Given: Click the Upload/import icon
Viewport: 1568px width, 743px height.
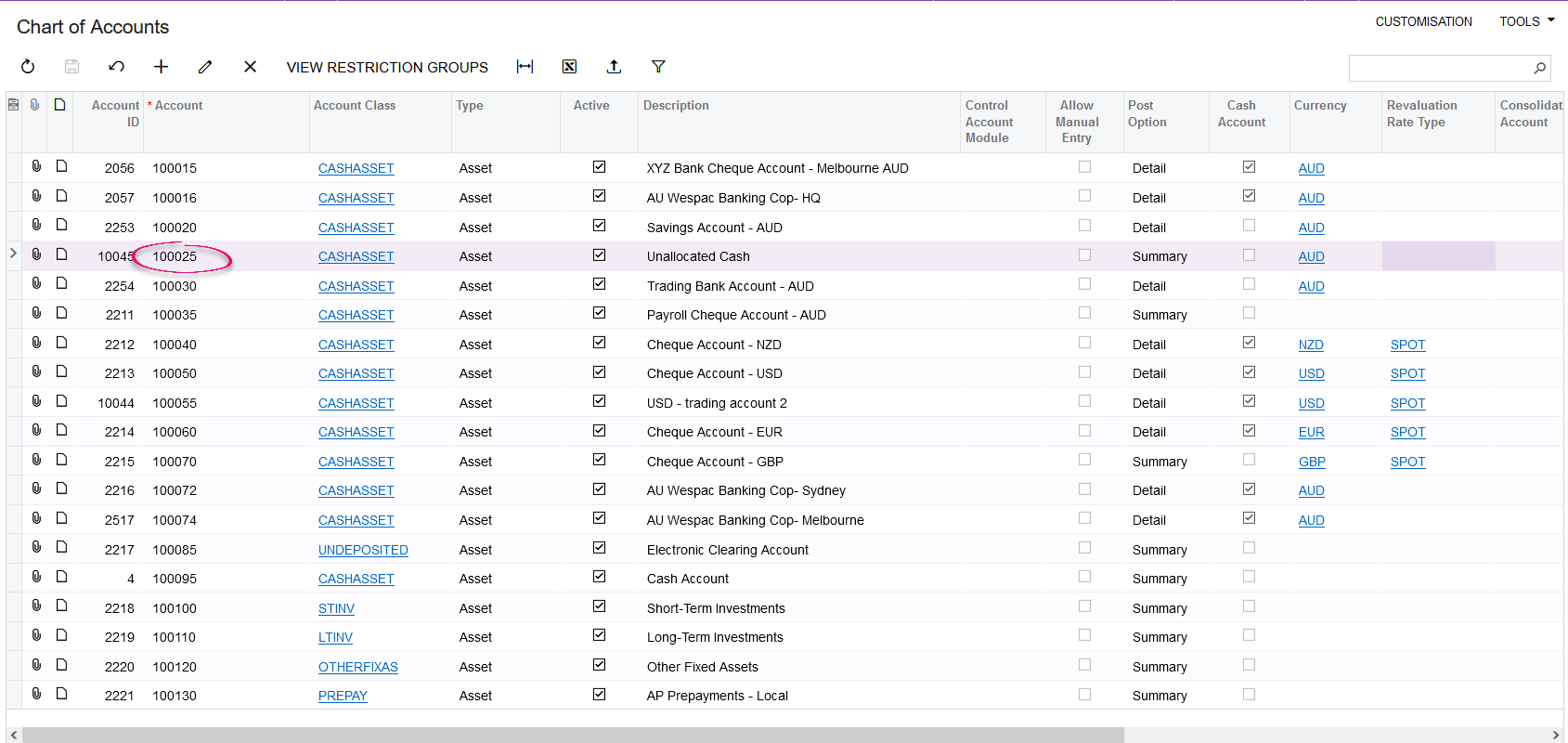Looking at the screenshot, I should [x=614, y=67].
